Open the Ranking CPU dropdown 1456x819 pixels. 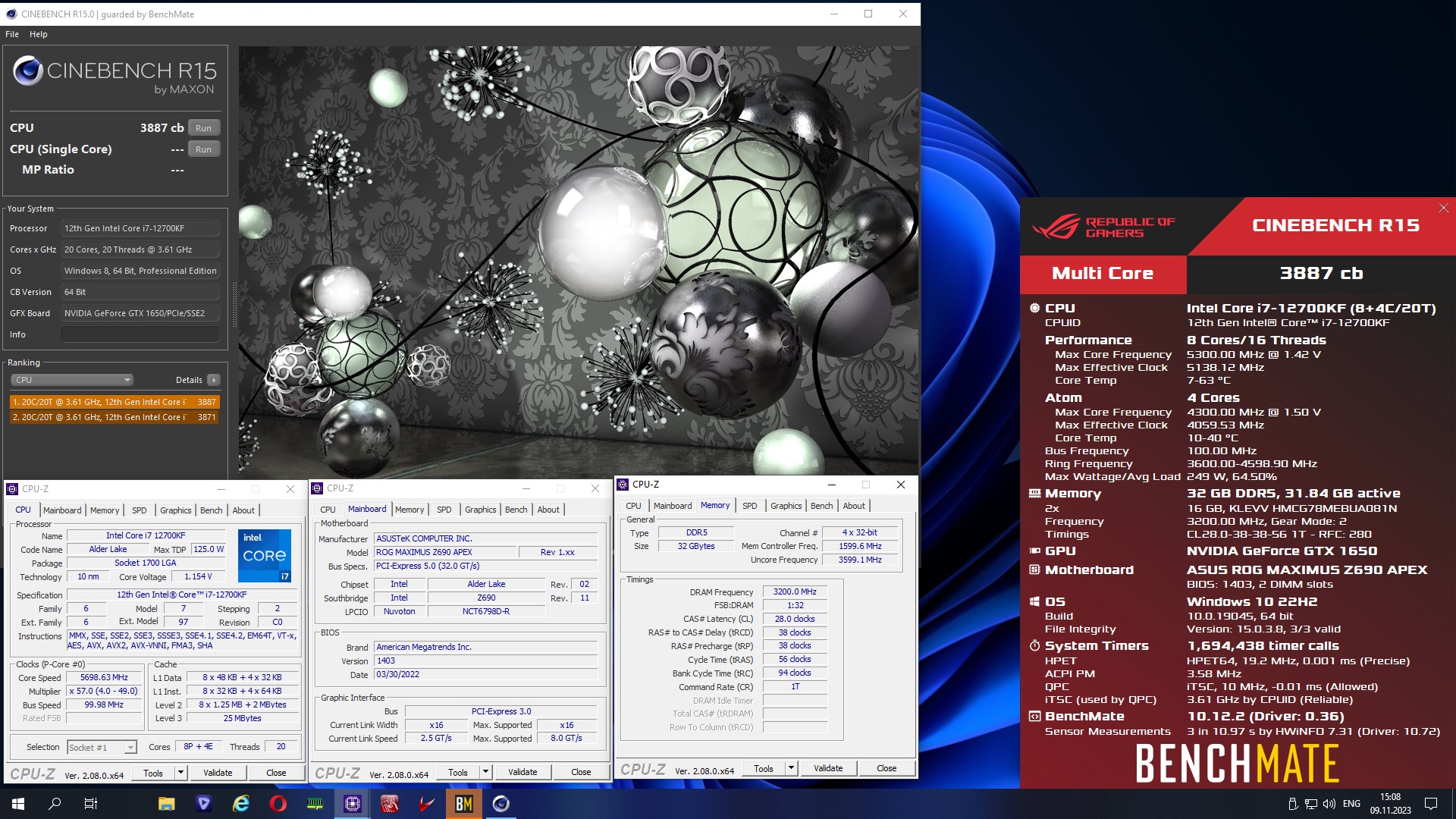[x=72, y=380]
